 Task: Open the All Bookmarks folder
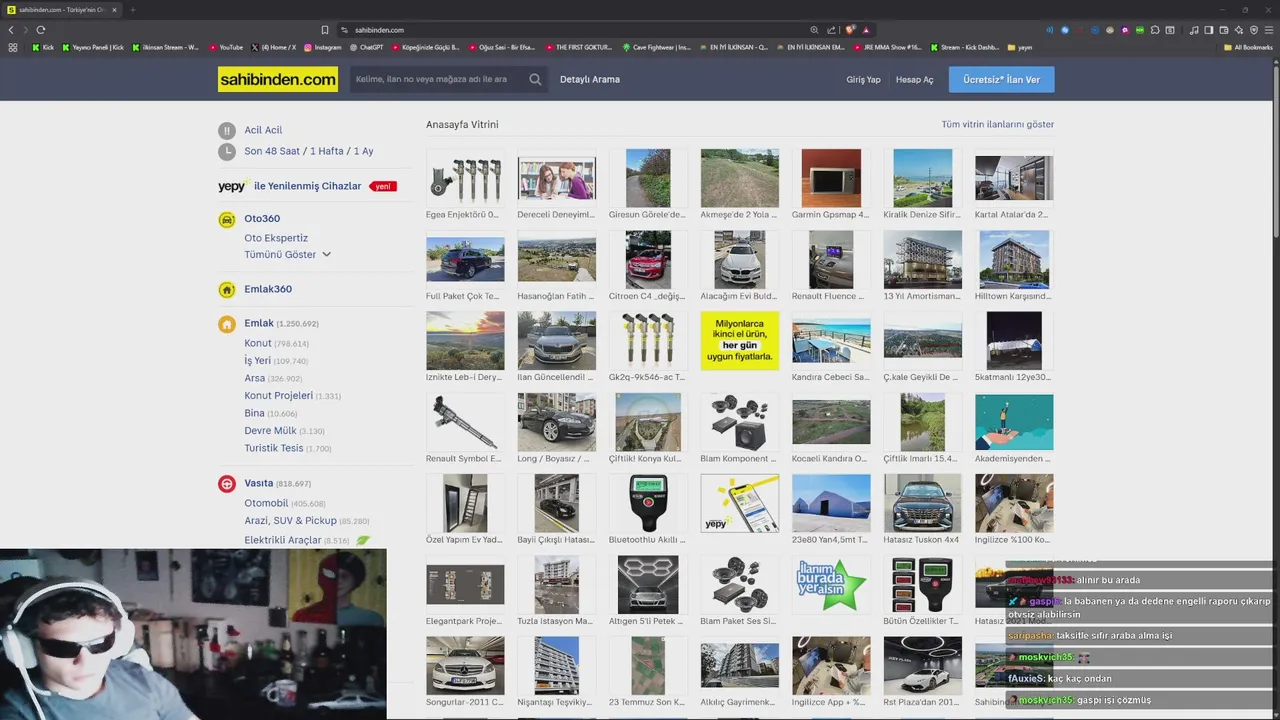click(1249, 47)
